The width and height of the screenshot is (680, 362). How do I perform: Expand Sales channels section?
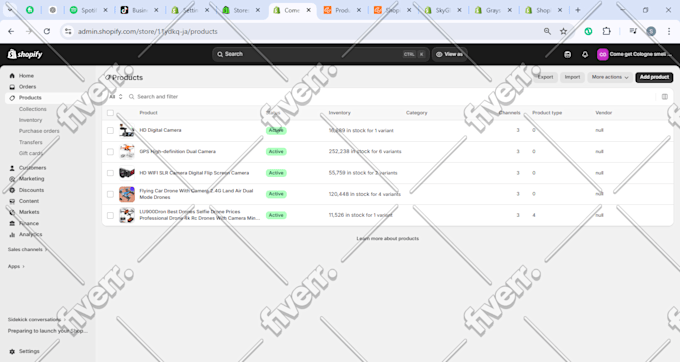point(27,250)
